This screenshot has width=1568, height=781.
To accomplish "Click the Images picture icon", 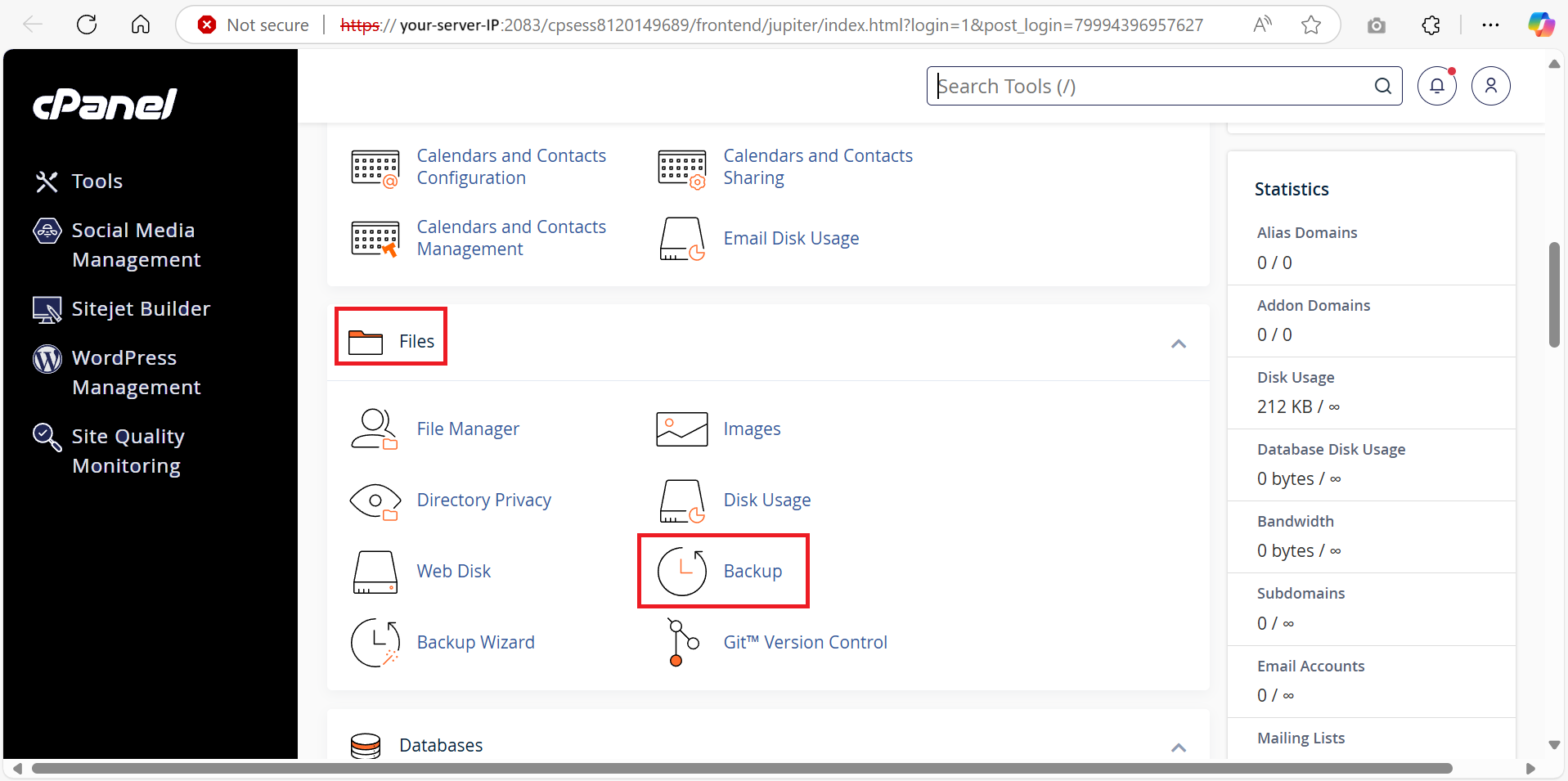I will tap(682, 429).
